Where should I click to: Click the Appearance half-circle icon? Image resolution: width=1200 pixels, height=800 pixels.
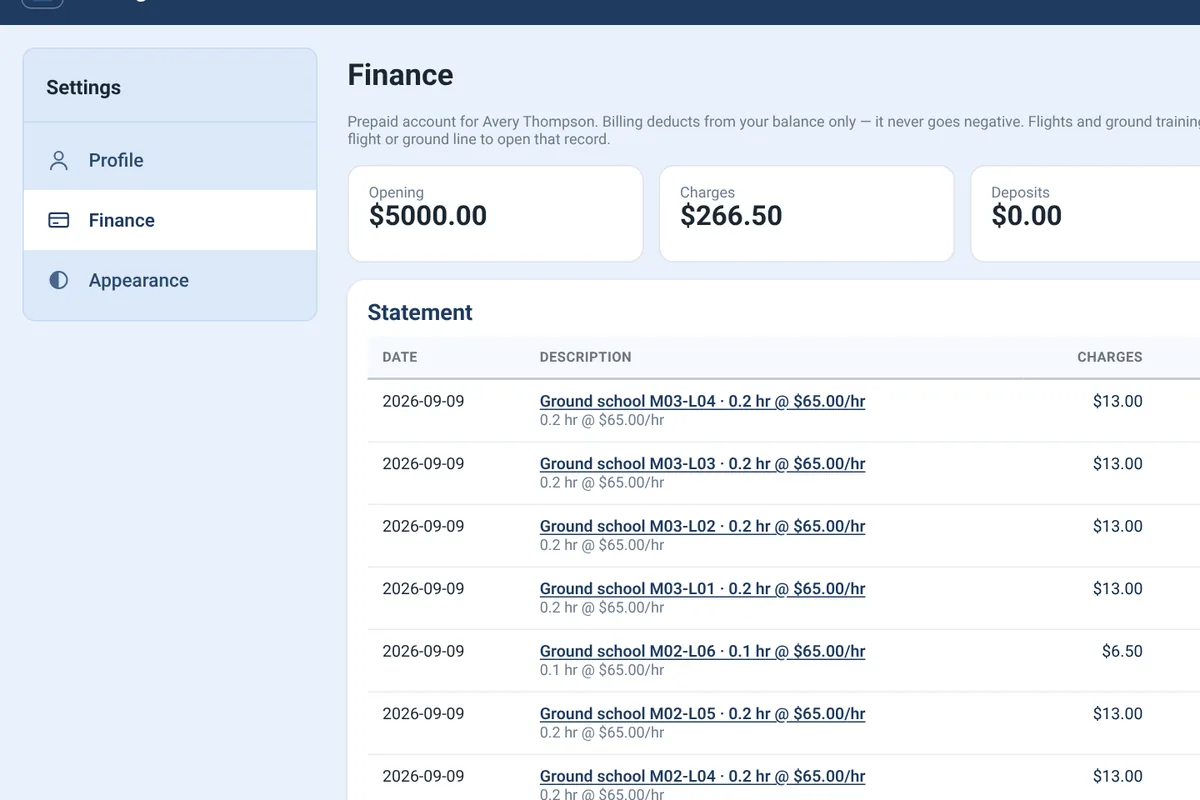click(59, 280)
